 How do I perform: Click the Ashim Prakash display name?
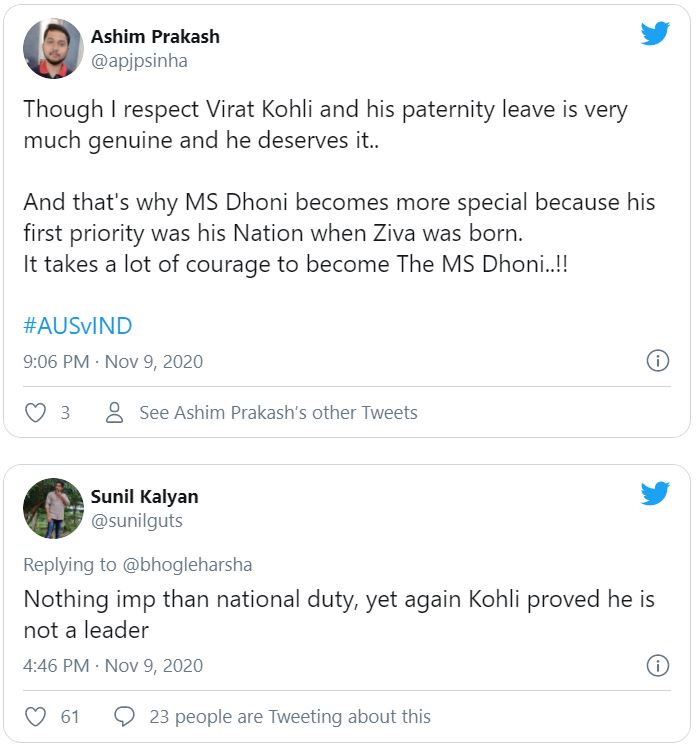click(x=155, y=36)
